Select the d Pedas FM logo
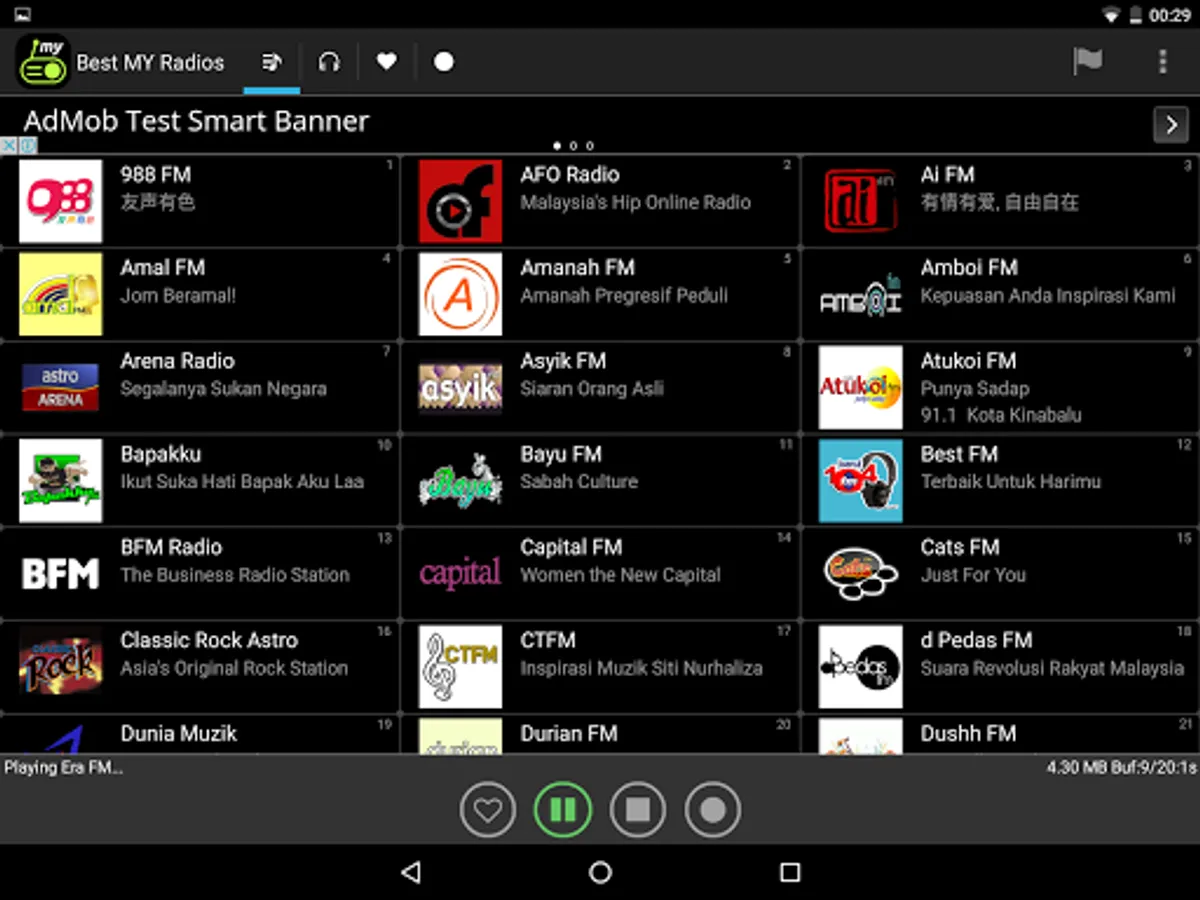 (x=860, y=666)
